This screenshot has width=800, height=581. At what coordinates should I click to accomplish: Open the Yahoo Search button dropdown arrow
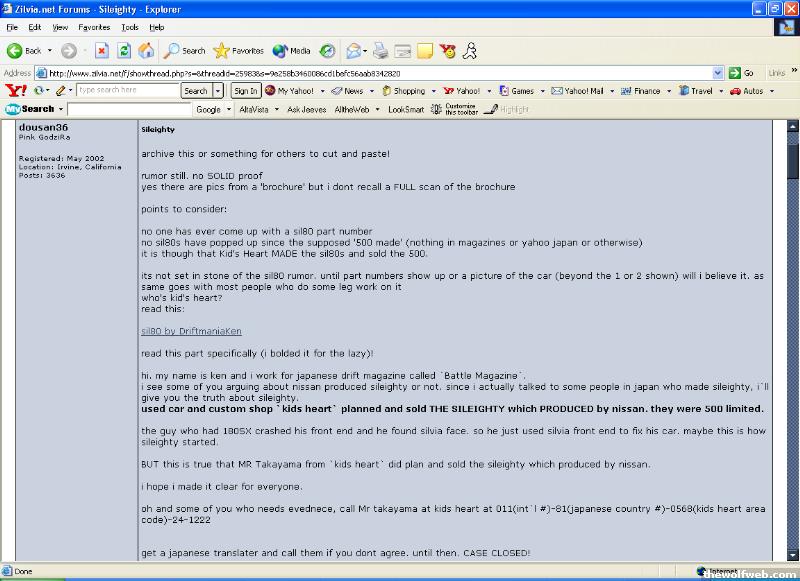[219, 91]
